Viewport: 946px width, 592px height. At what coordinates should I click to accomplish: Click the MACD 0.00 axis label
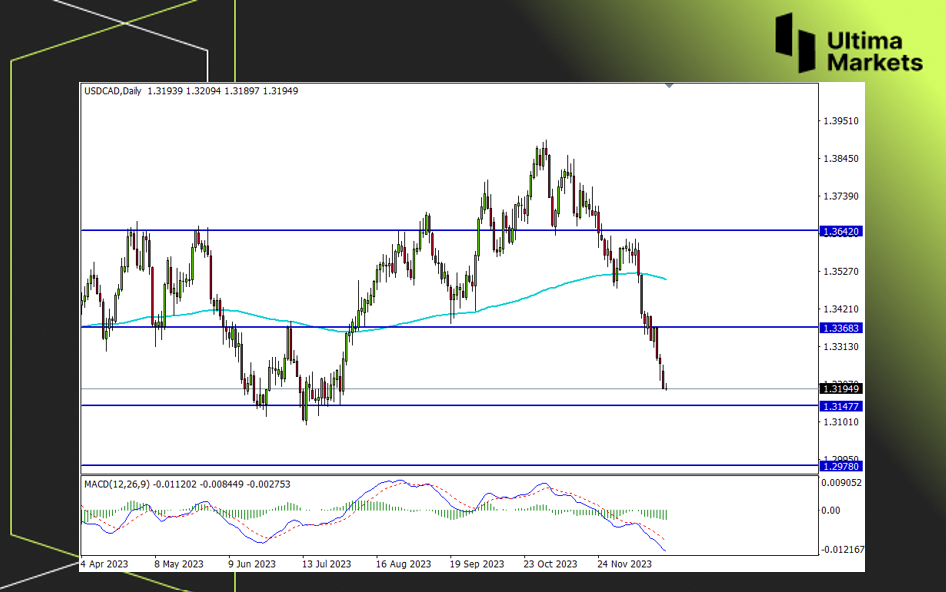coord(832,510)
